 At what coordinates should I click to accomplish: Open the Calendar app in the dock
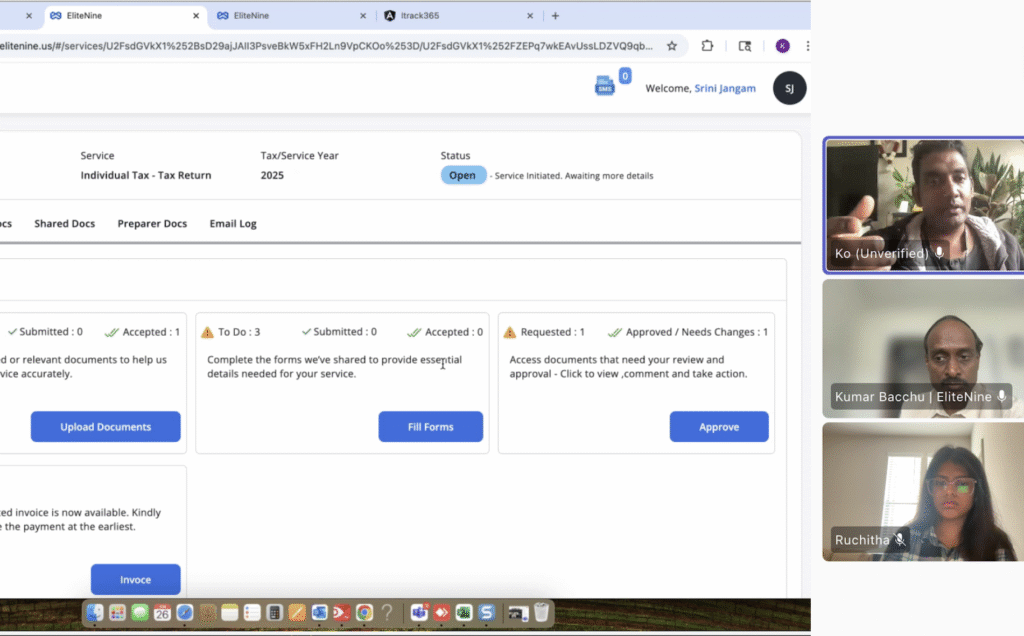pos(162,612)
